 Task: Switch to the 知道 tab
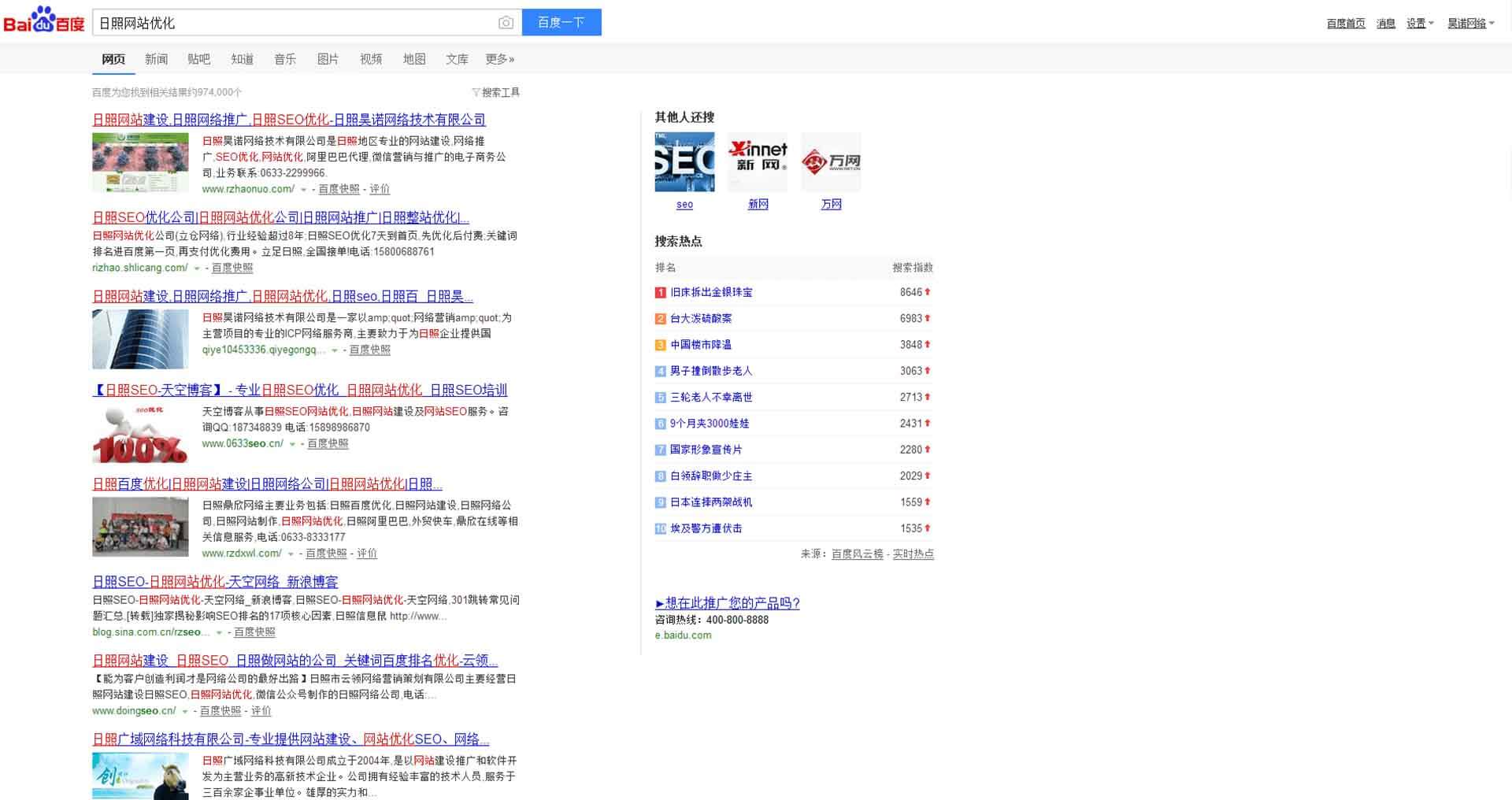point(242,59)
